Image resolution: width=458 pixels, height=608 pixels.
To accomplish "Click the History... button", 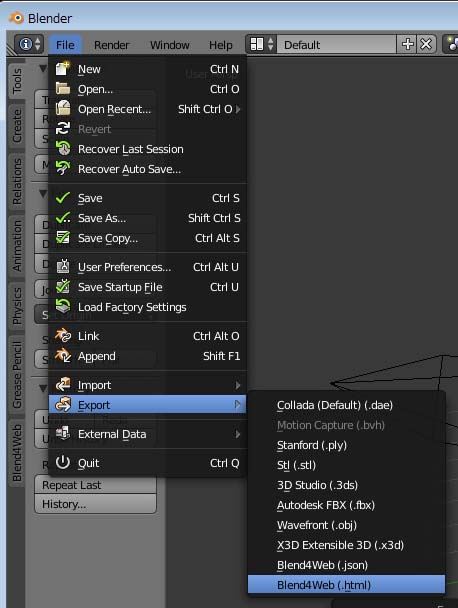I will pyautogui.click(x=95, y=504).
